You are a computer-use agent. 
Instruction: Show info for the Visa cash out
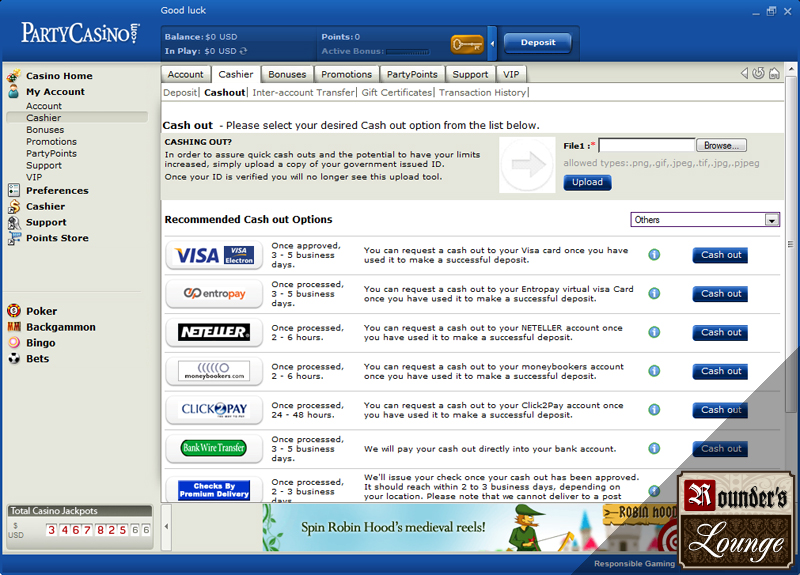coord(654,255)
